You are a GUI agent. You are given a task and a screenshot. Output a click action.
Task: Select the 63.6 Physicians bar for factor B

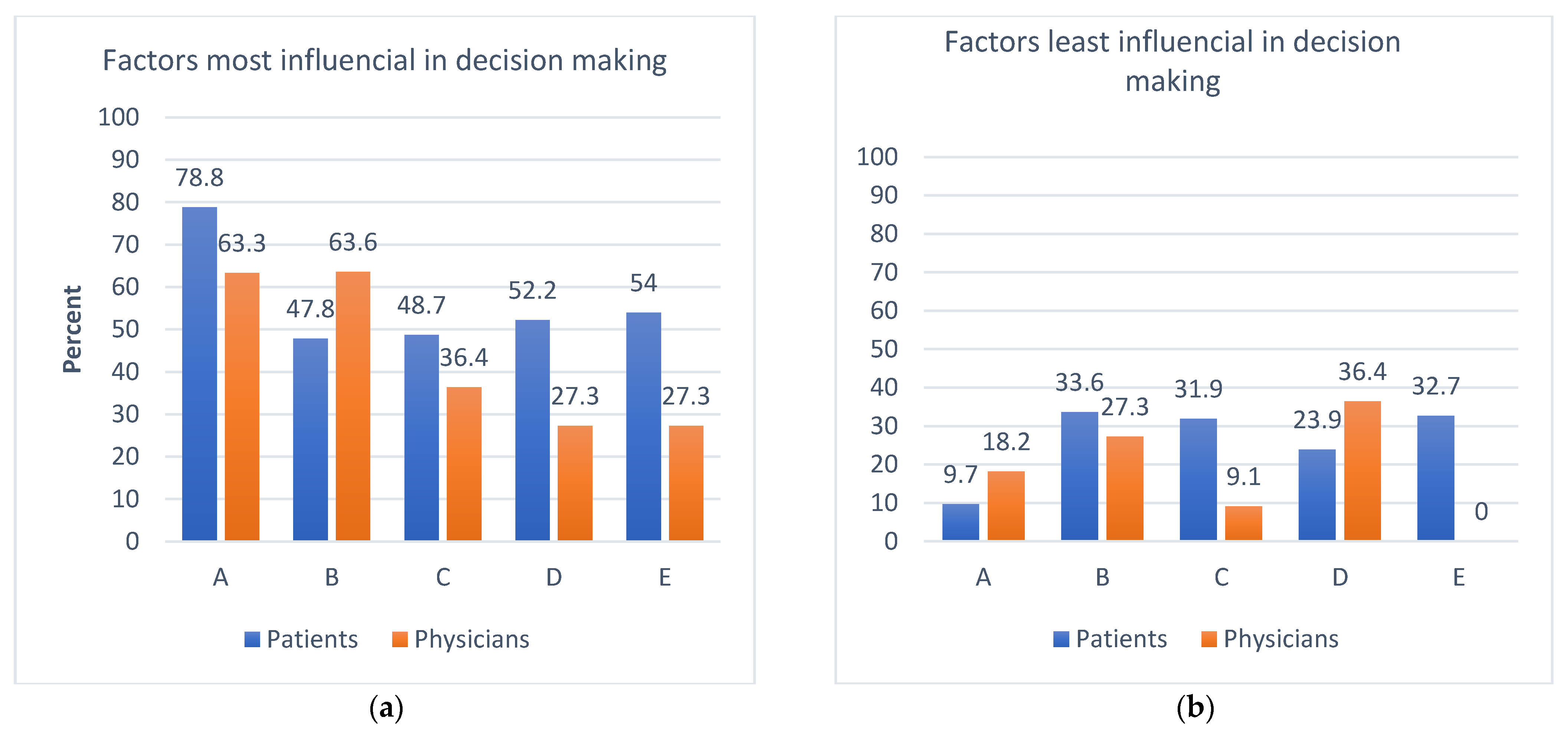353,406
